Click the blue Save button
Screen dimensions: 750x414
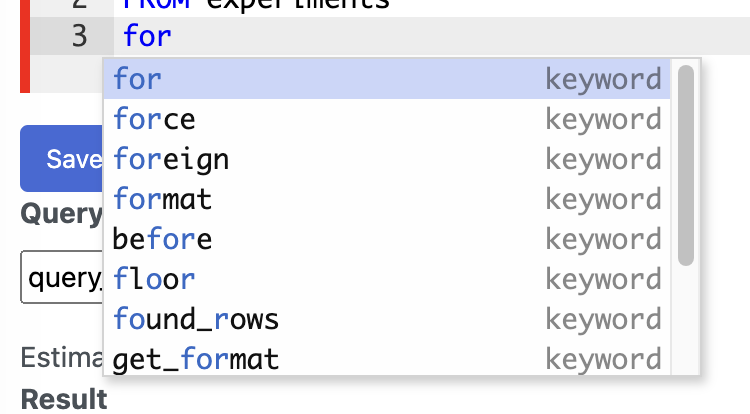[x=62, y=159]
